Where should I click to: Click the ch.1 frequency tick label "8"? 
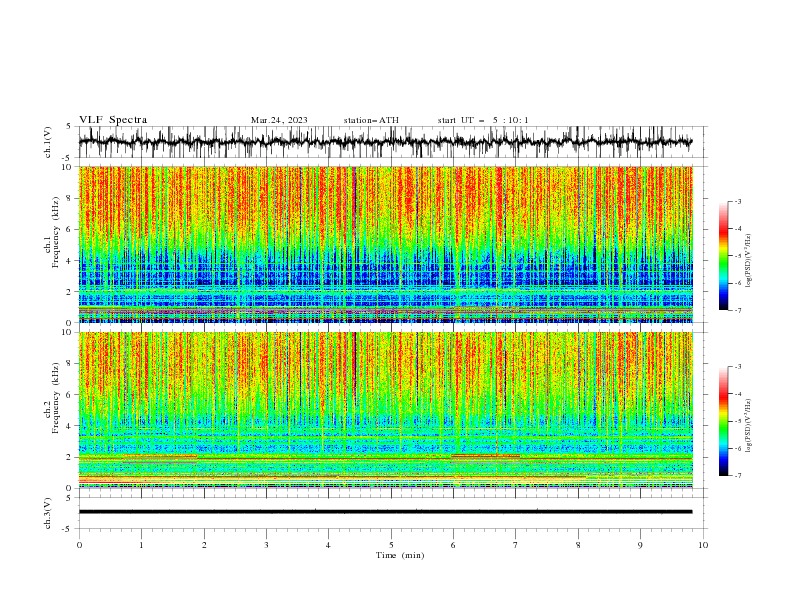point(70,198)
